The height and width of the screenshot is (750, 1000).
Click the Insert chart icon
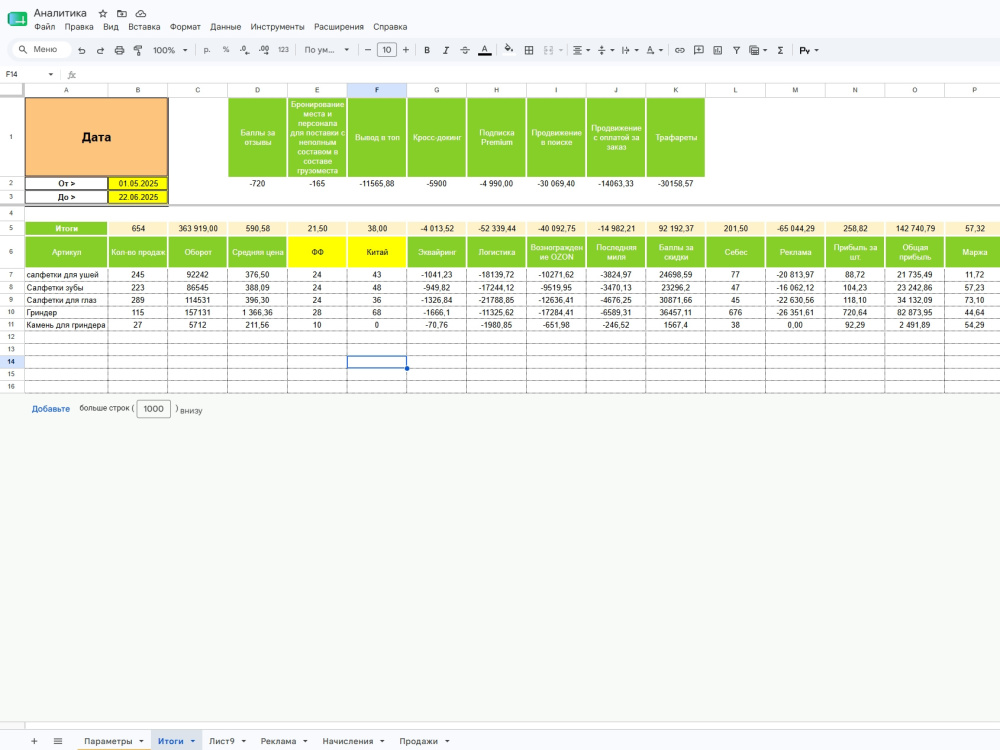coord(717,50)
